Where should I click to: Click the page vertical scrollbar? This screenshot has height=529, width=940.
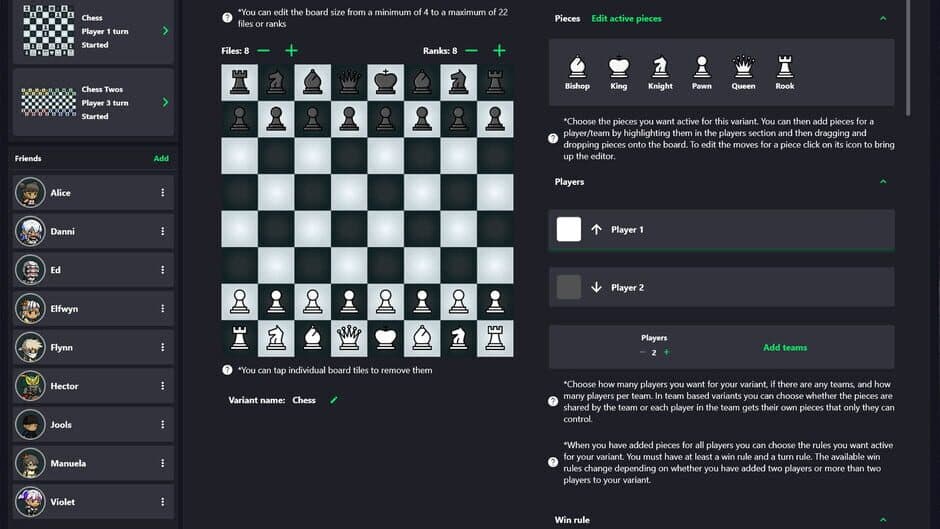[x=909, y=57]
